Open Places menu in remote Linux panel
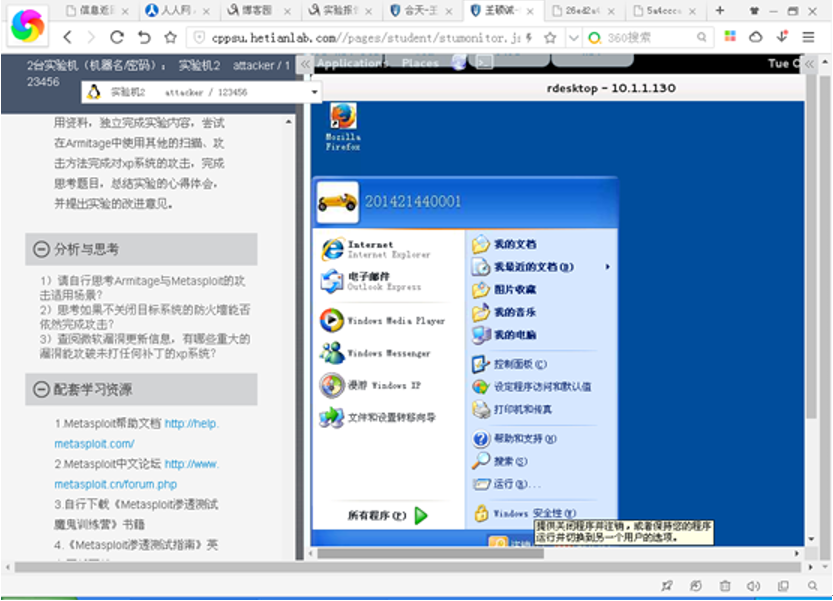The width and height of the screenshot is (833, 601). click(x=420, y=63)
